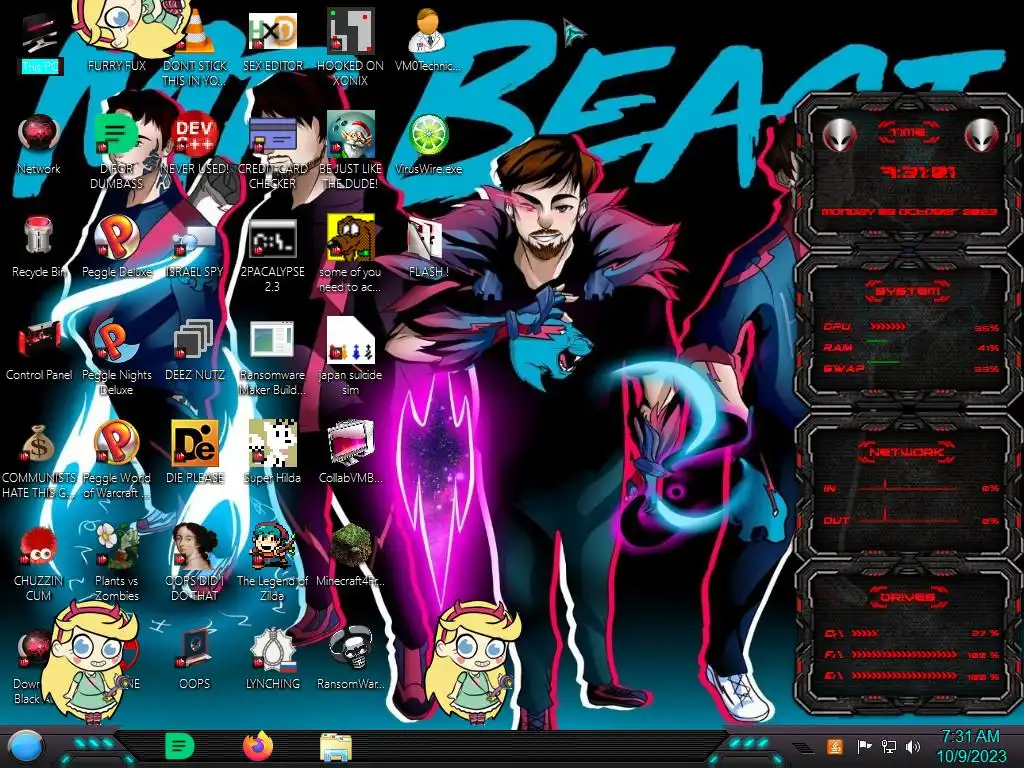Open the Network desktop icon
This screenshot has width=1024, height=768.
point(39,144)
